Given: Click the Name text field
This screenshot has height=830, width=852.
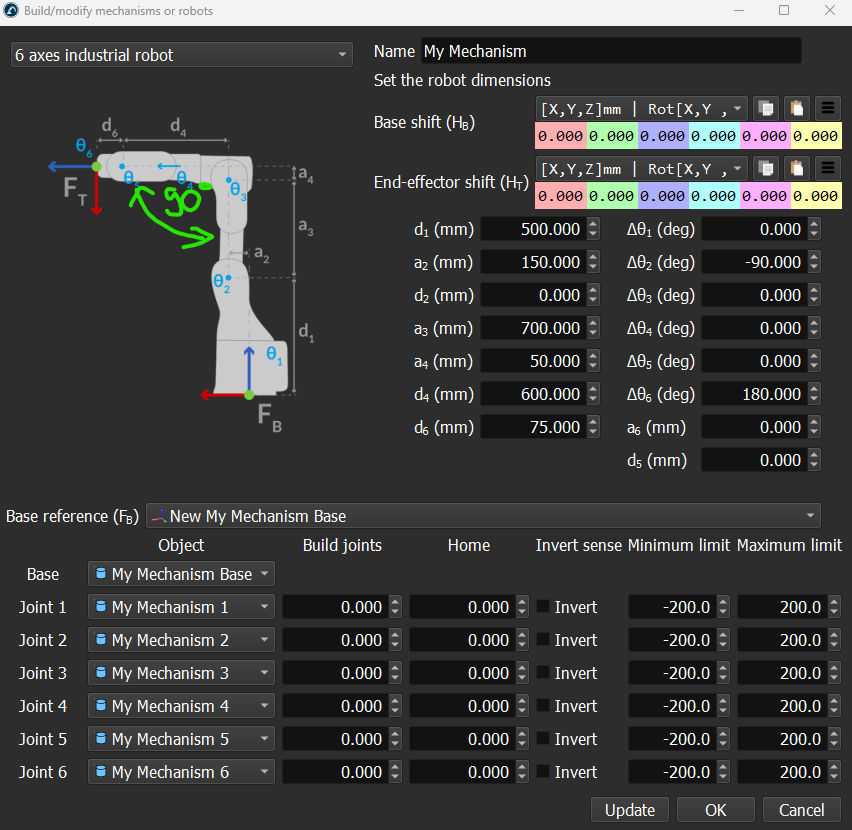Looking at the screenshot, I should (x=611, y=51).
